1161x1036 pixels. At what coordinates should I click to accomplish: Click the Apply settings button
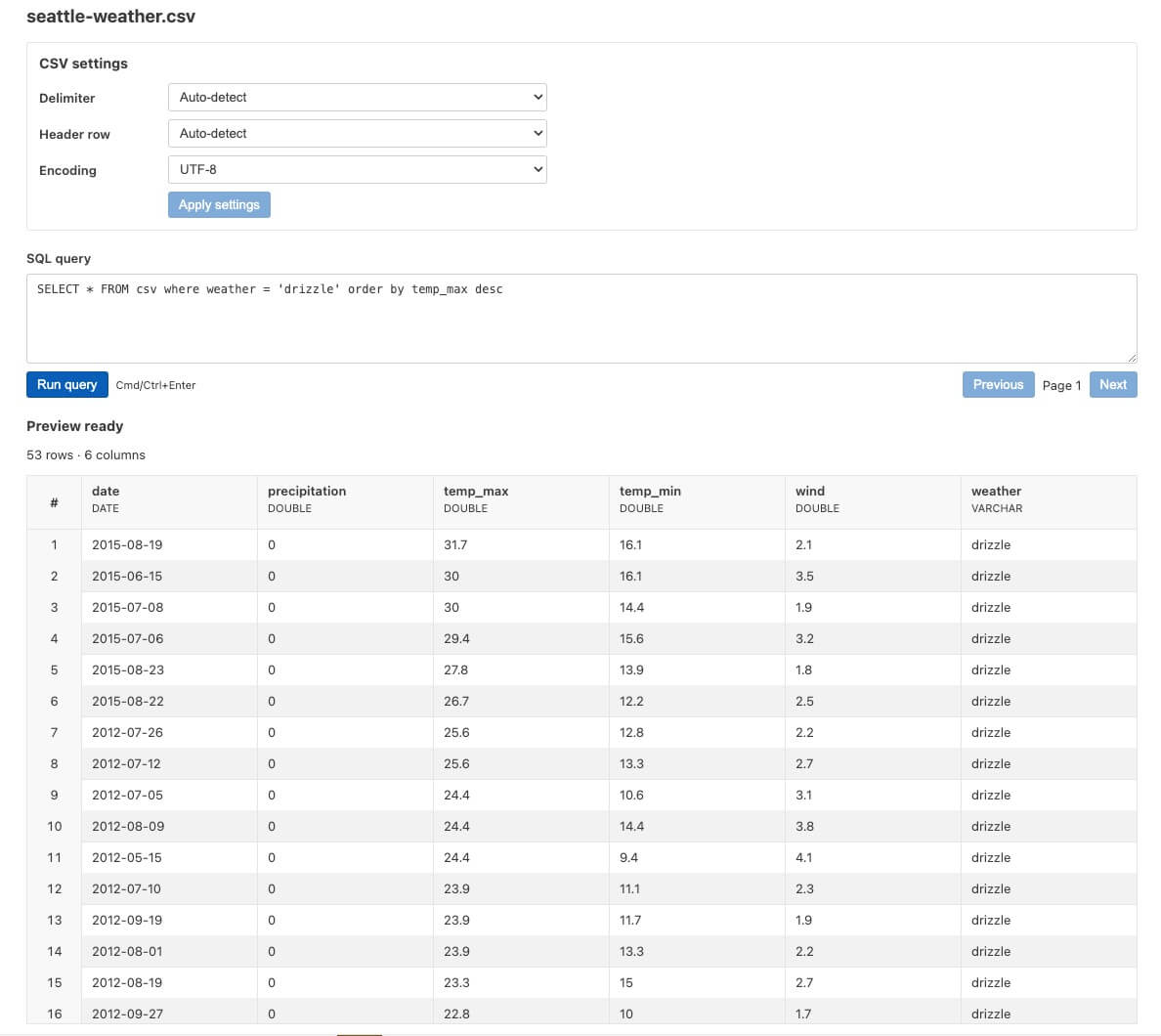219,204
